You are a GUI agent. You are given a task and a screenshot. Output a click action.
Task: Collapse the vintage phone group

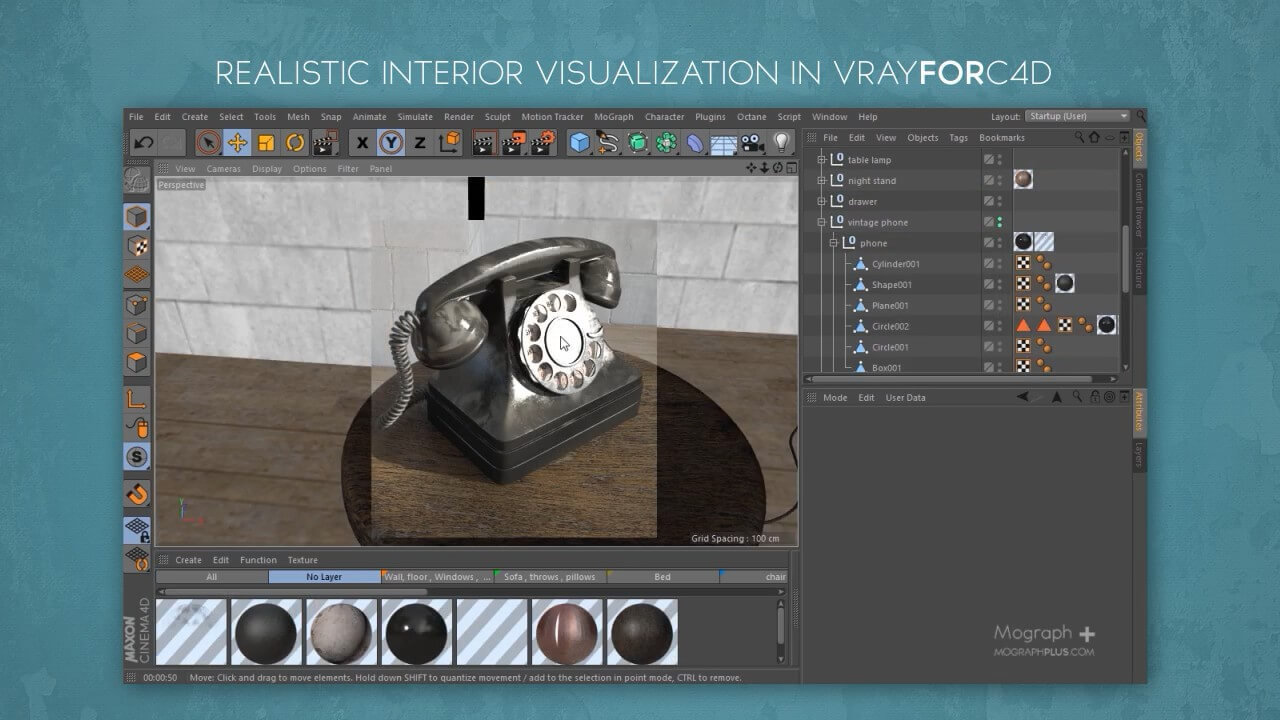(x=822, y=222)
